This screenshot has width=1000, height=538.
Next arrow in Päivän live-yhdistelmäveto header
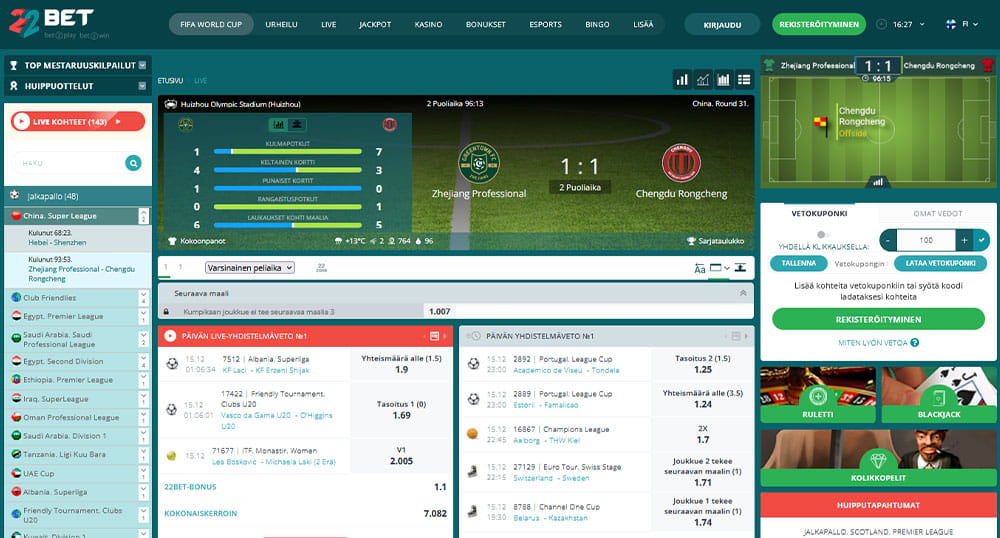445,336
